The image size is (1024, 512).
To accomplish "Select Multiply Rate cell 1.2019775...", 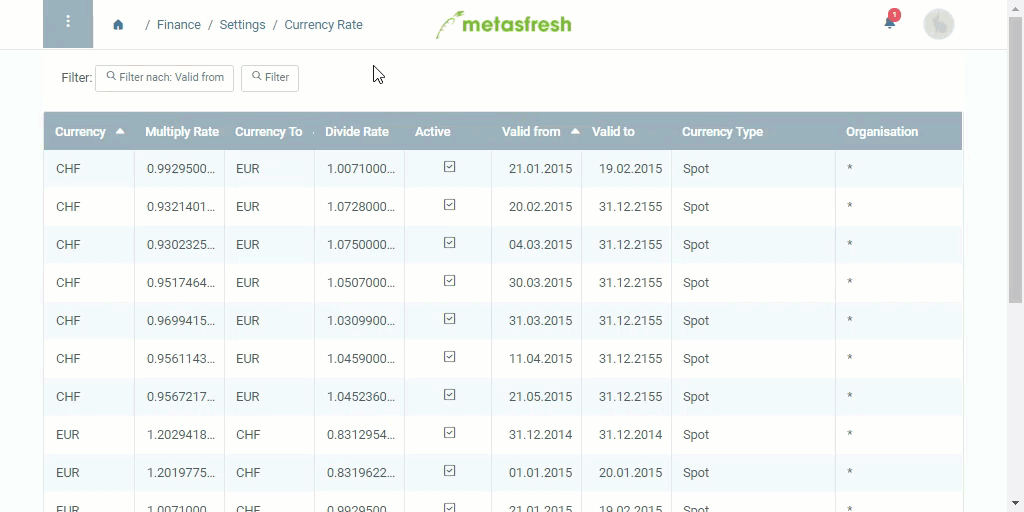I will pyautogui.click(x=180, y=472).
